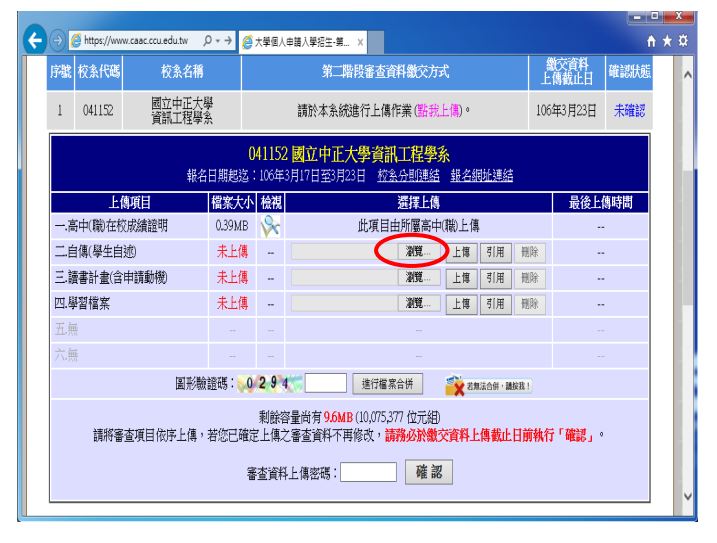Screen dimensions: 717x543
Task: Click the 進行檔案合併 button
Action: click(387, 384)
